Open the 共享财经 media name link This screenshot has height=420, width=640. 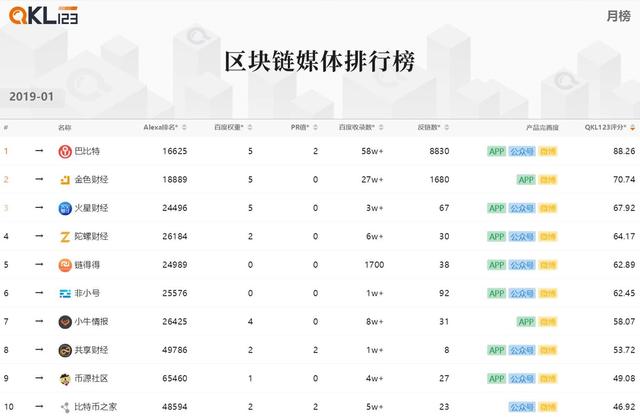point(91,350)
